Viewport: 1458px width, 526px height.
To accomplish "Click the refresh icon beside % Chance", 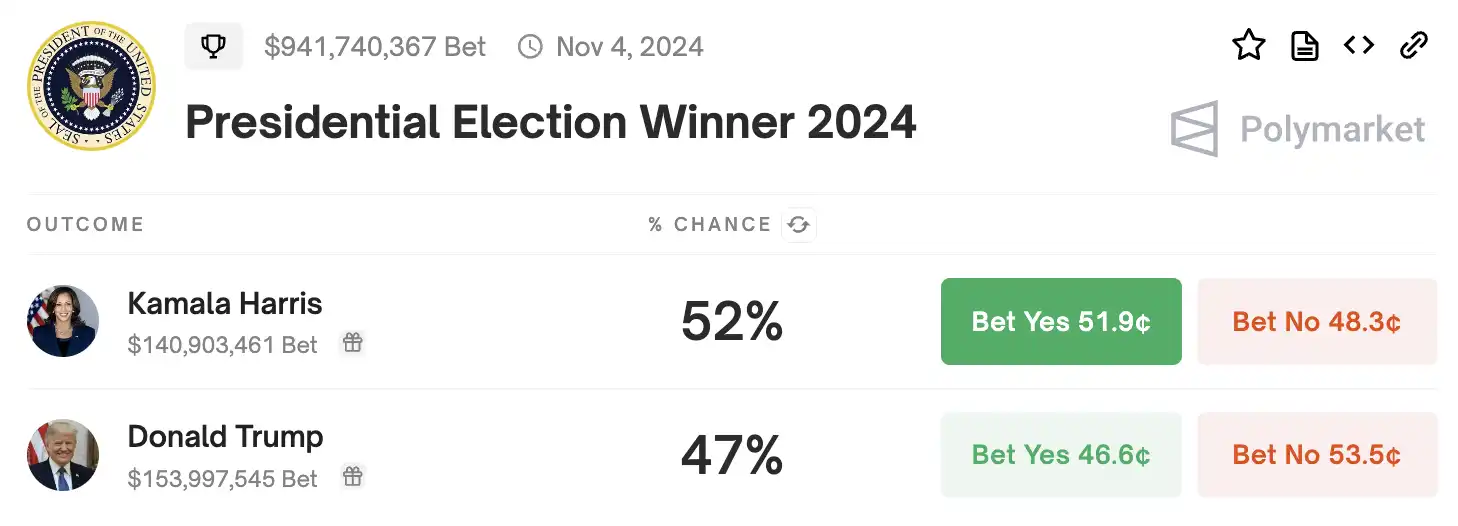I will click(798, 225).
